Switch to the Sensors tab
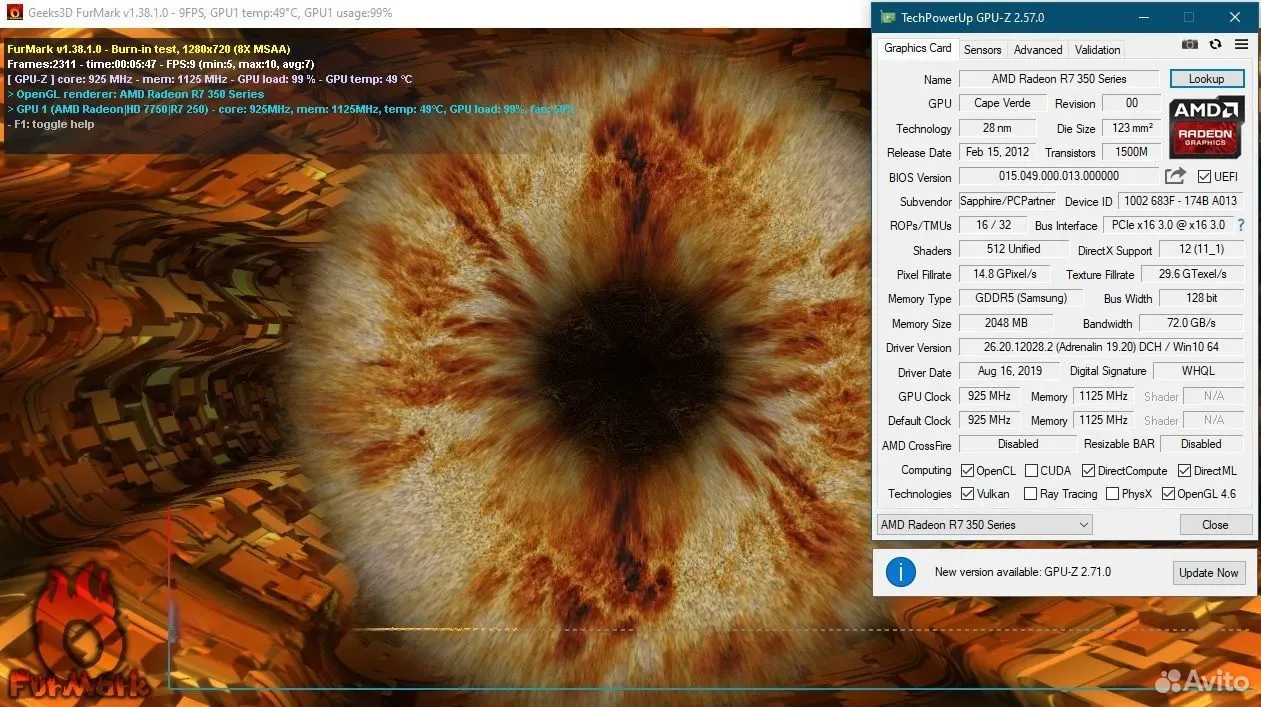 click(x=982, y=50)
